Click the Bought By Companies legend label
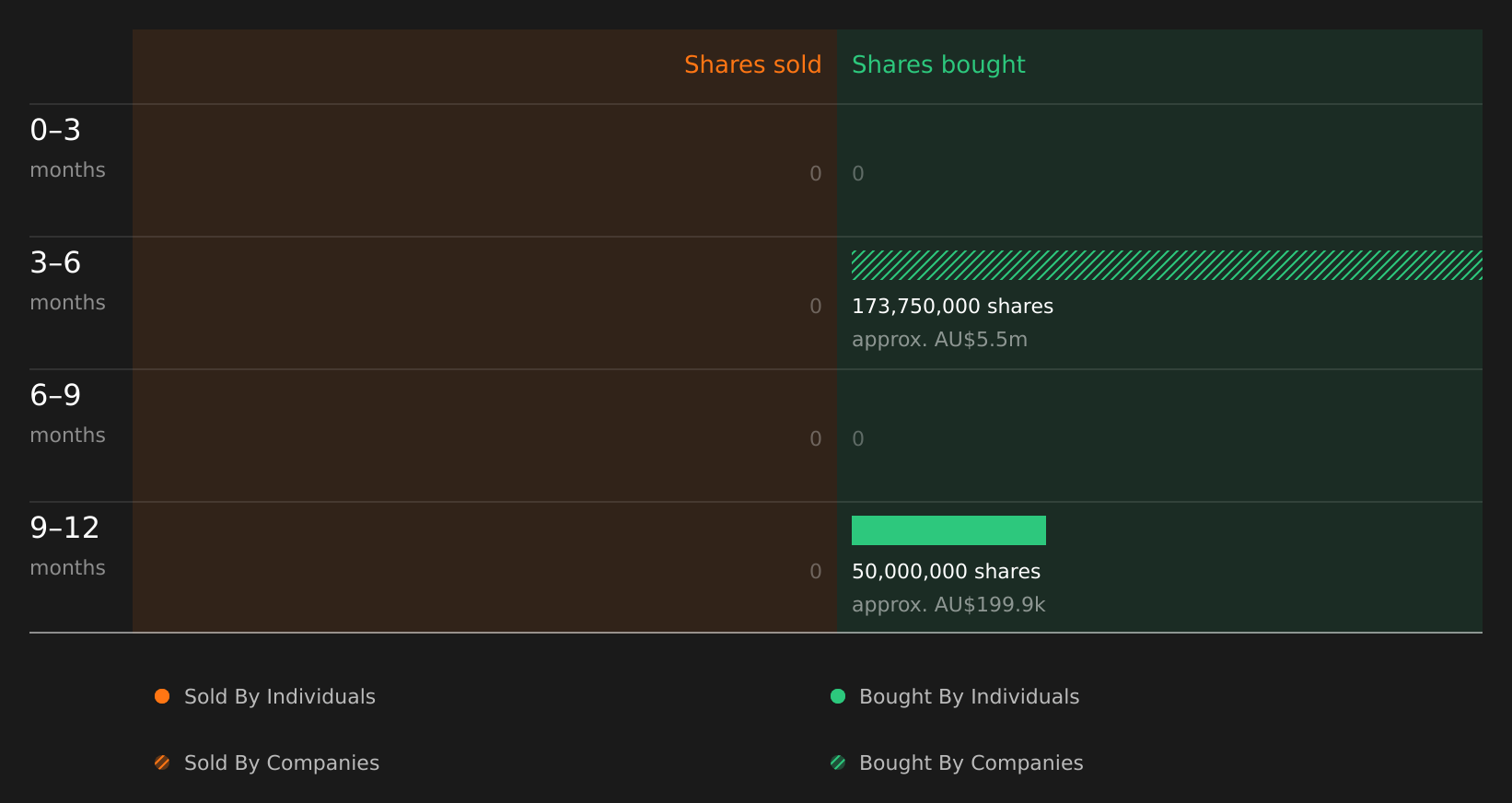This screenshot has width=1512, height=803. tap(971, 763)
